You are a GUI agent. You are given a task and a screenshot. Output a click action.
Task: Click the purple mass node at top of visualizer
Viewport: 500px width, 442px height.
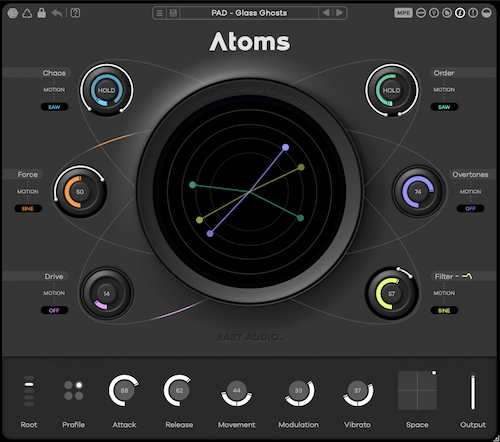point(285,147)
